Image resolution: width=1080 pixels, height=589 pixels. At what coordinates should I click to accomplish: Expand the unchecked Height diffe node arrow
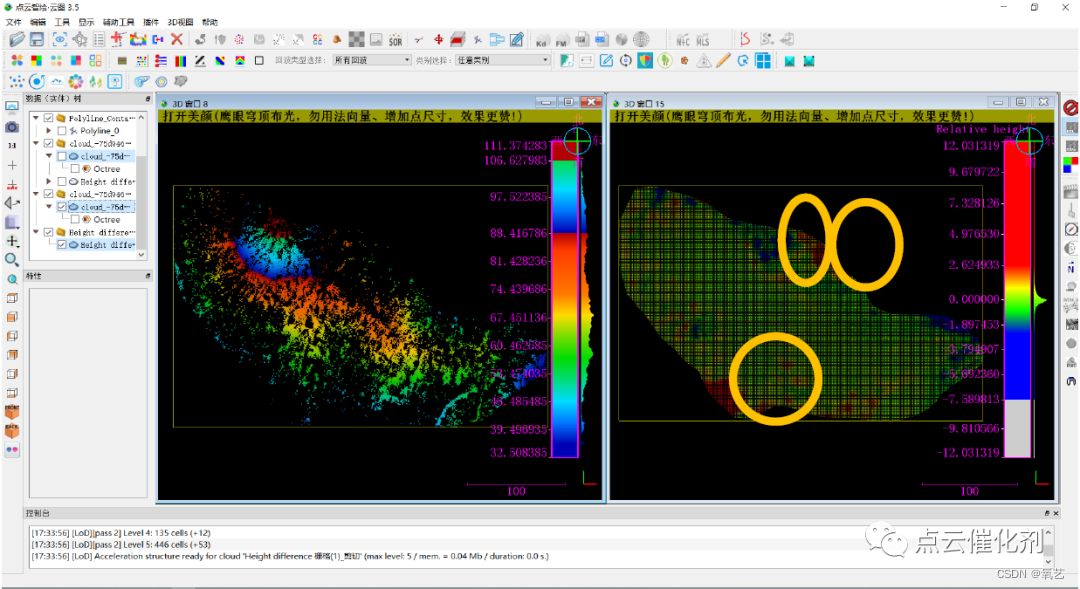[x=49, y=181]
